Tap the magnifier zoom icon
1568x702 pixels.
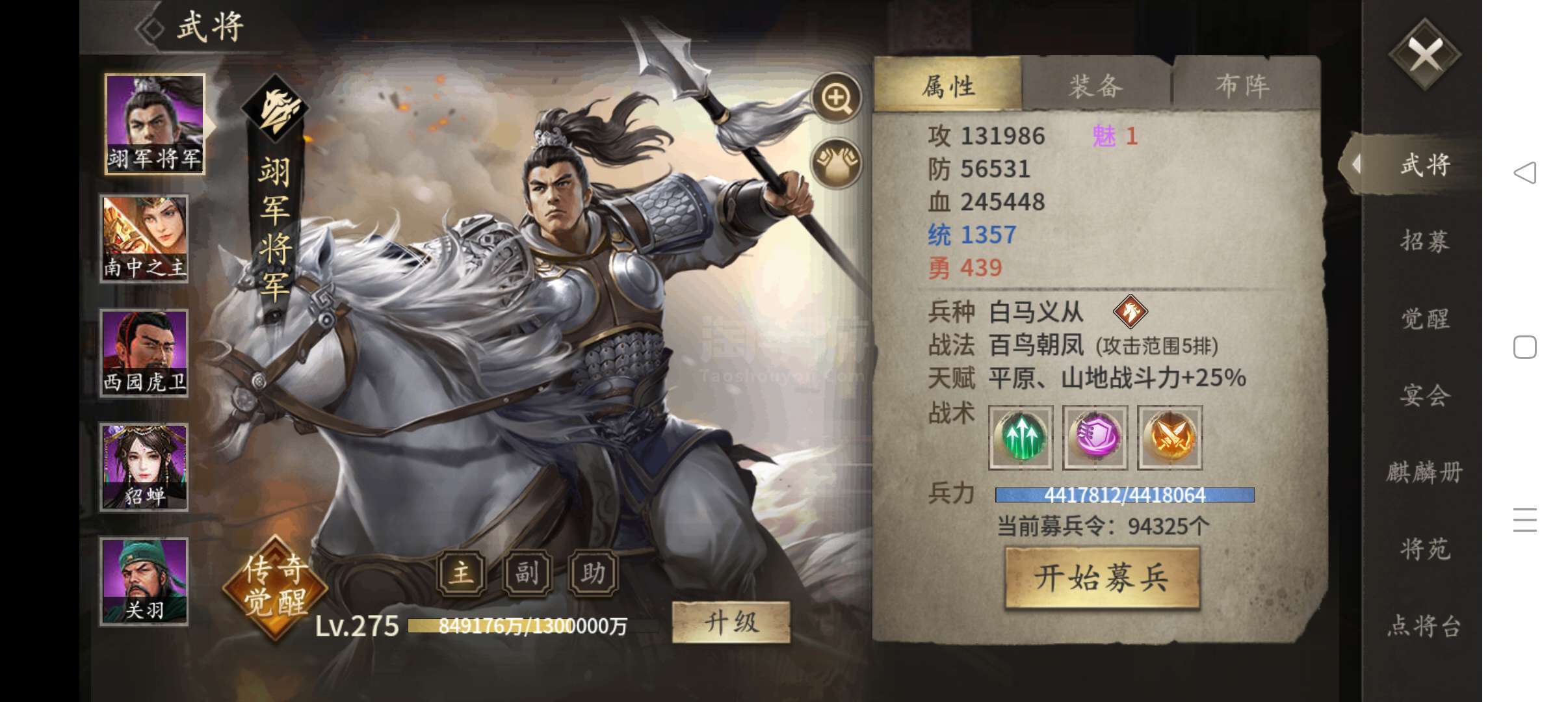point(837,98)
